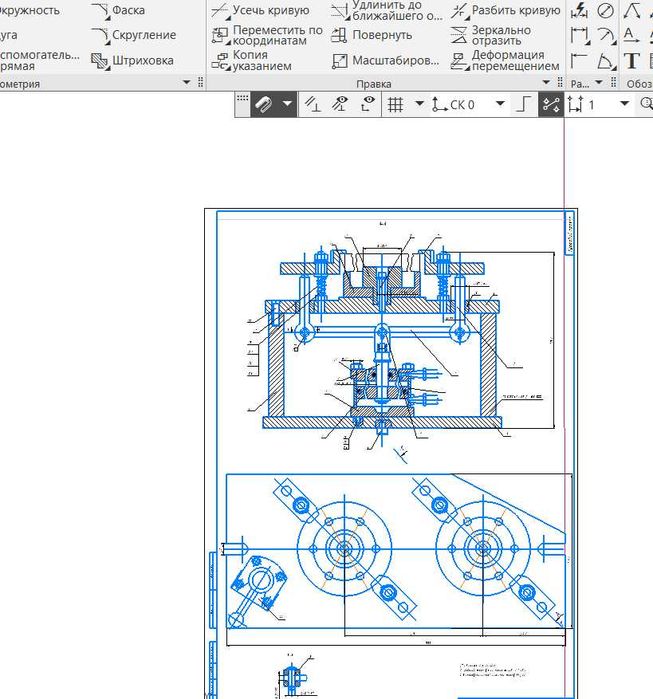Choose the radial dimension arc tool
This screenshot has width=653, height=699.
click(x=605, y=35)
